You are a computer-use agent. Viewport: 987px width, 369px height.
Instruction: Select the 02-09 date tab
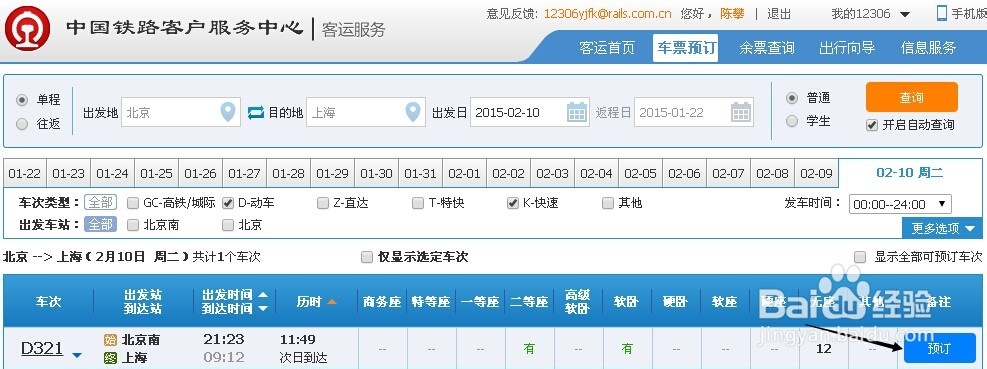[x=816, y=173]
